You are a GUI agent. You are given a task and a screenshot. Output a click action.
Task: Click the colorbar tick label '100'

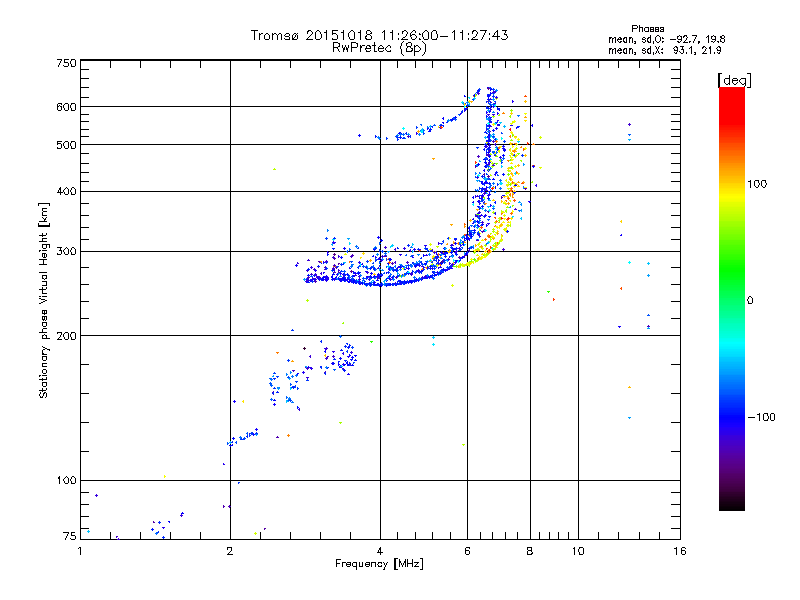tap(757, 184)
